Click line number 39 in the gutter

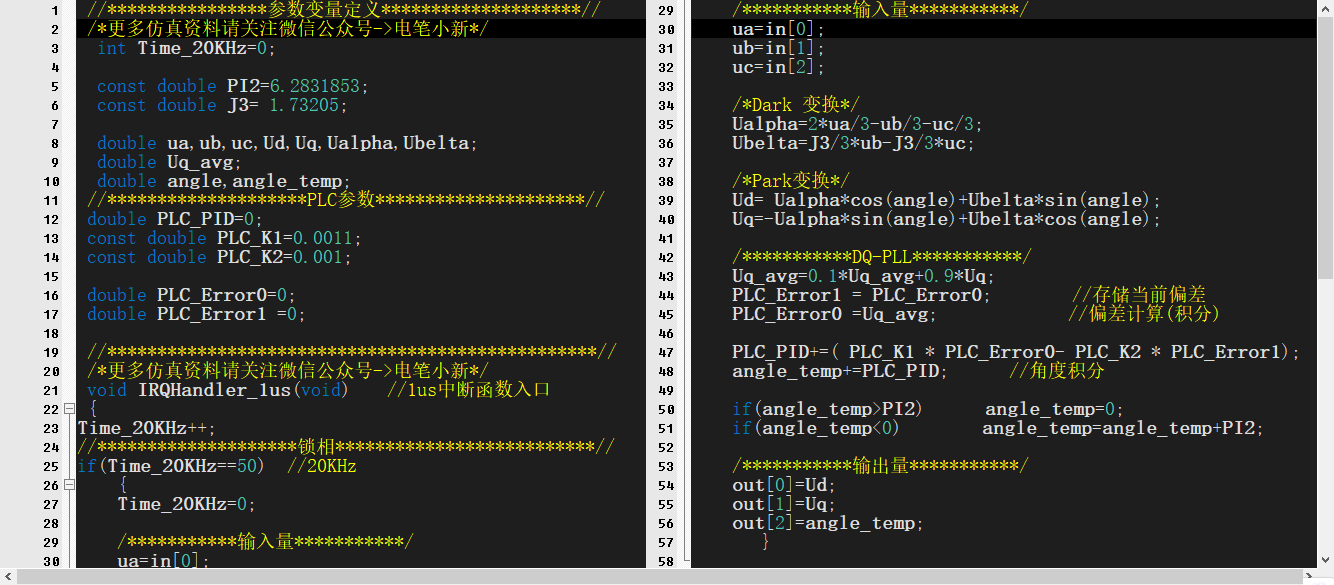(665, 201)
